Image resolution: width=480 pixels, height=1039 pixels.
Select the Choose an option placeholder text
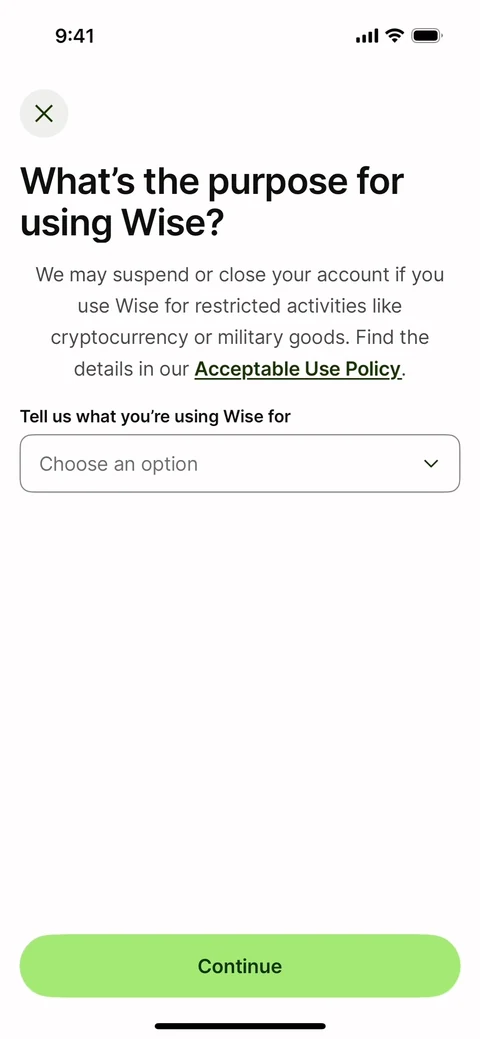119,464
